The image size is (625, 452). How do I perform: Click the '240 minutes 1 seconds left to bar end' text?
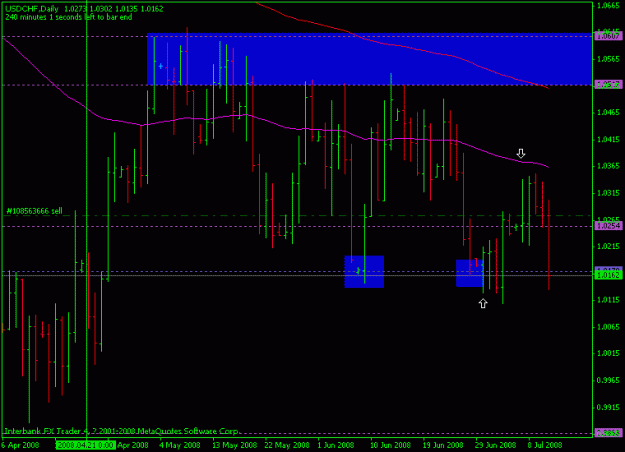[69, 18]
